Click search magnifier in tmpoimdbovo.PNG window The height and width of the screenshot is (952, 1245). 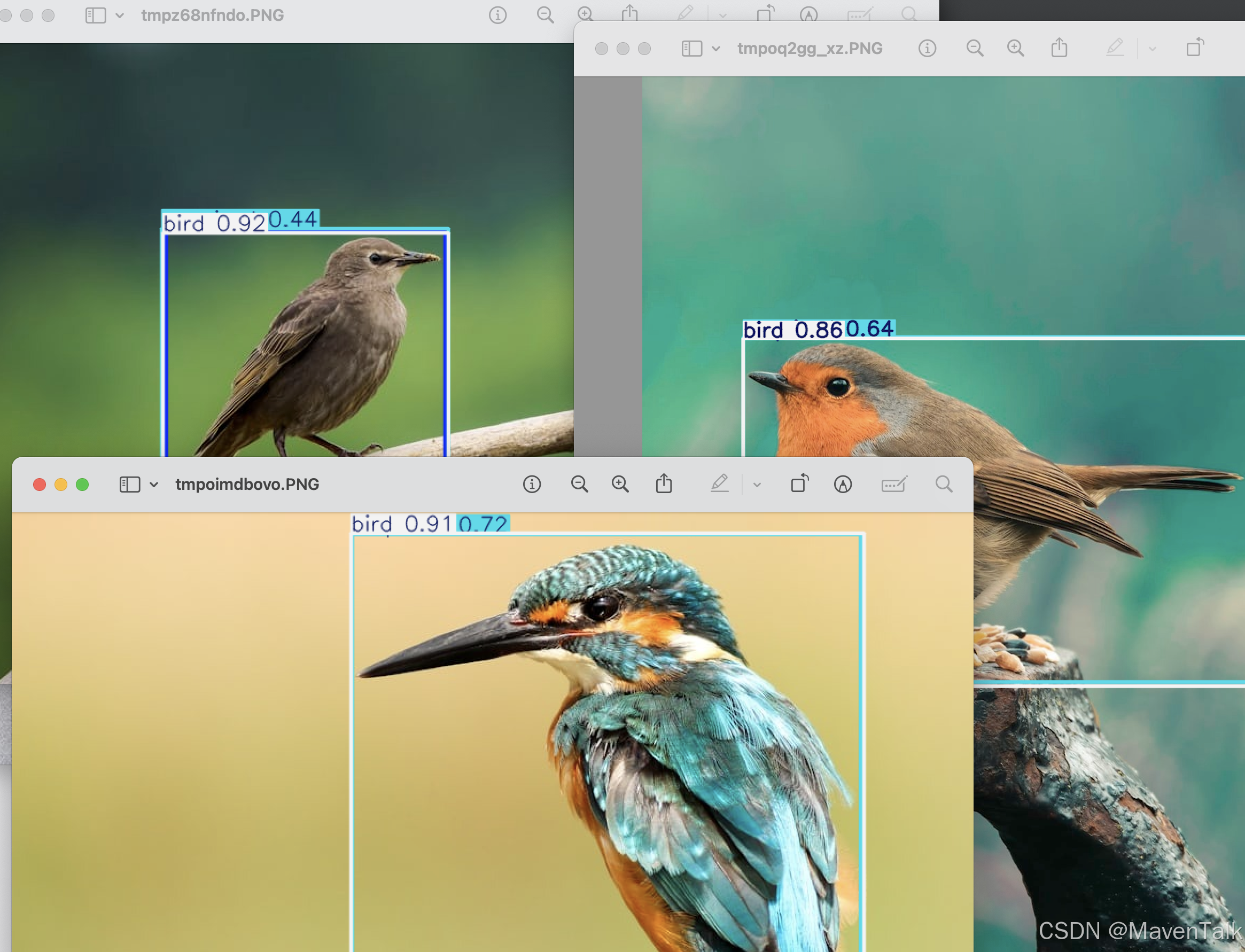click(x=944, y=485)
